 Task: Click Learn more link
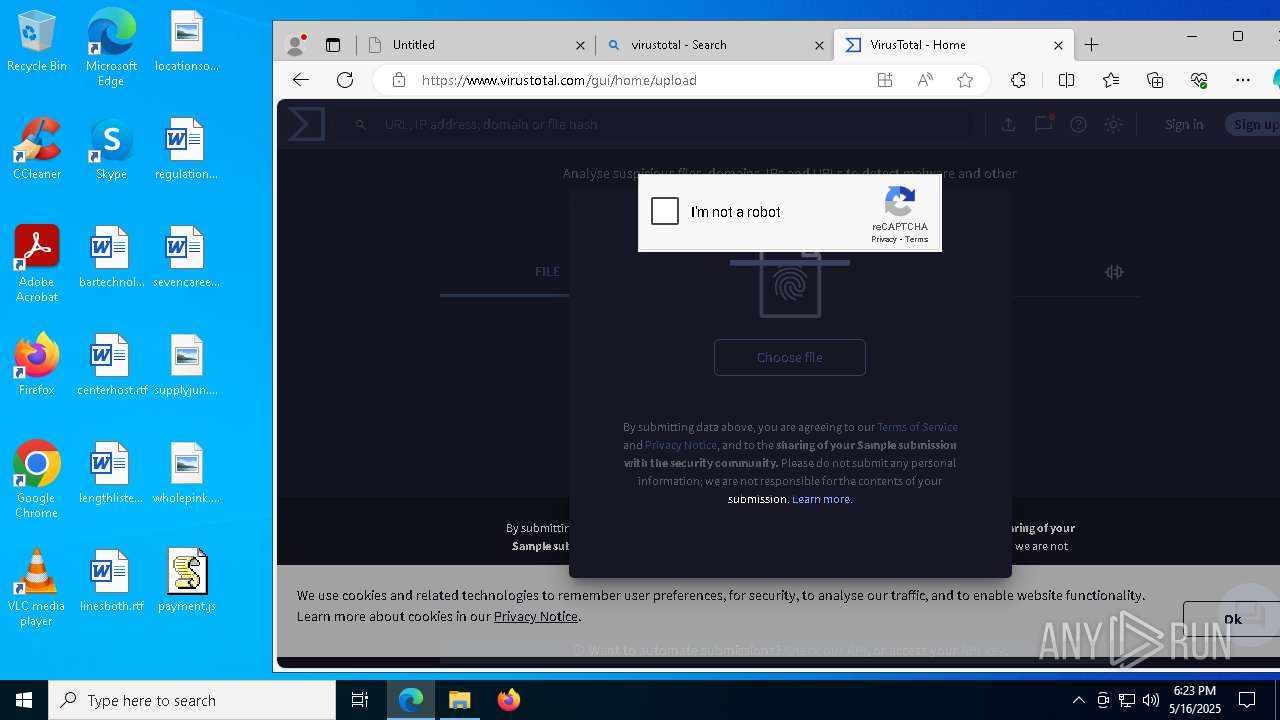(821, 499)
